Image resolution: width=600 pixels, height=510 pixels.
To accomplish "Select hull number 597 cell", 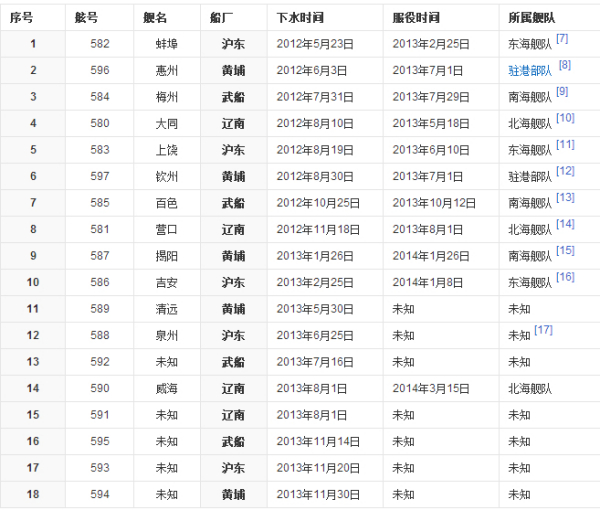I will pos(100,176).
